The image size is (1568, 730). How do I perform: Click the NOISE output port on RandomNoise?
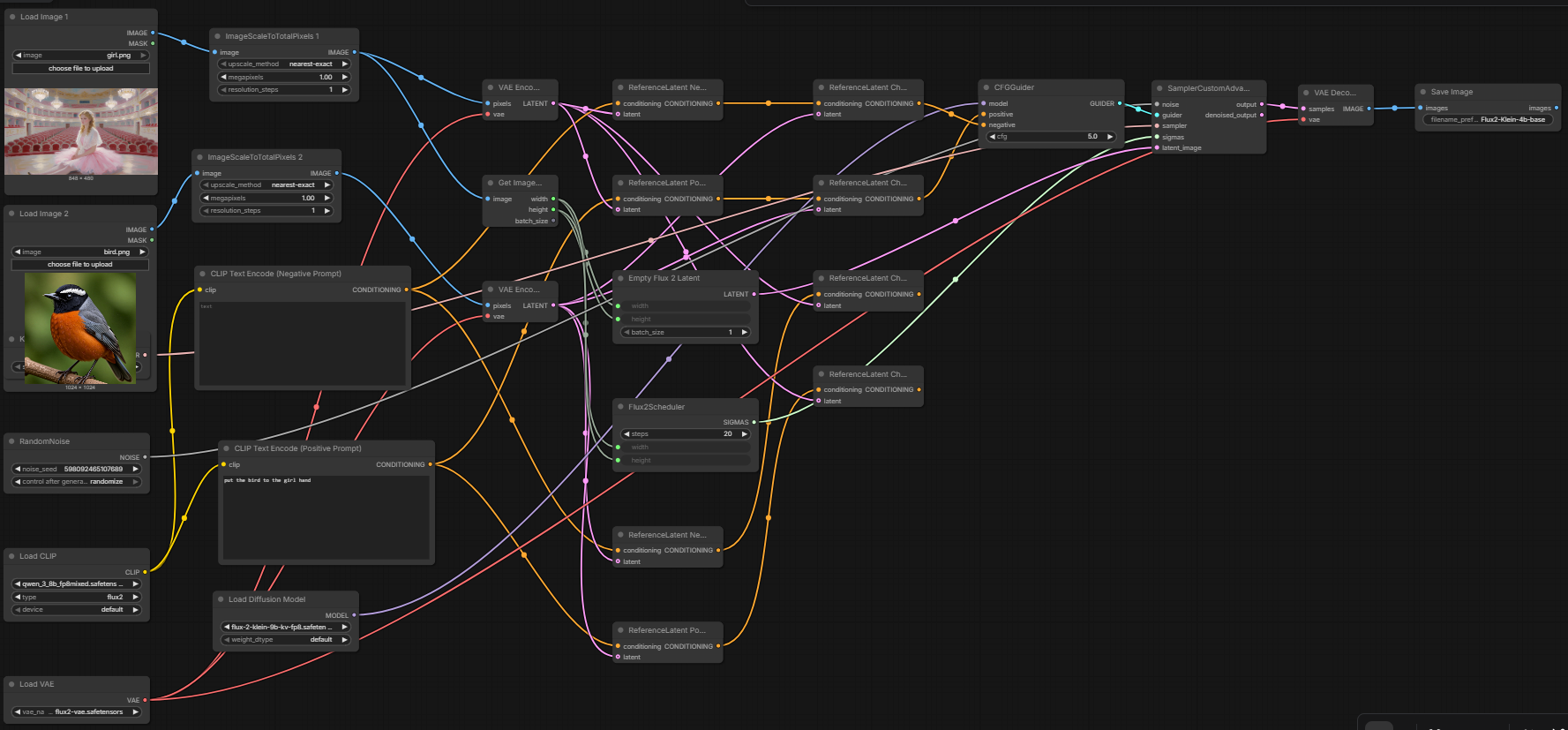(145, 457)
